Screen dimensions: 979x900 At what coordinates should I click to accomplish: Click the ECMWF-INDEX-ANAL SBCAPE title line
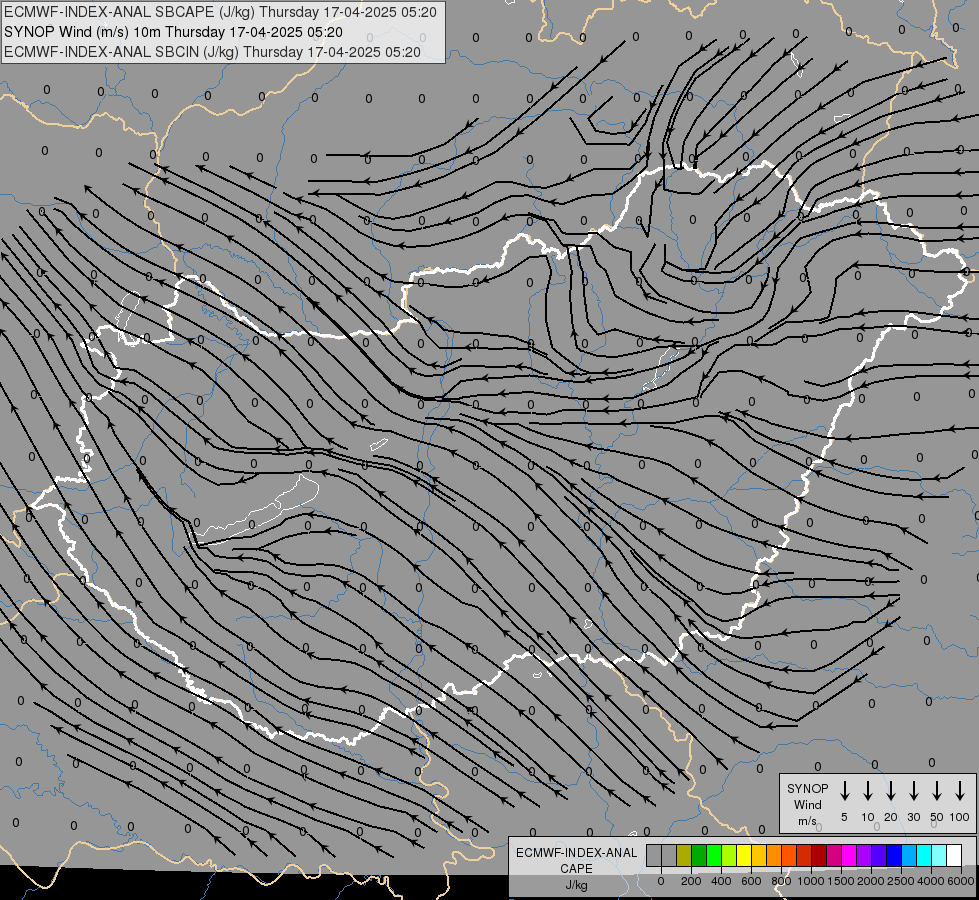click(x=220, y=12)
